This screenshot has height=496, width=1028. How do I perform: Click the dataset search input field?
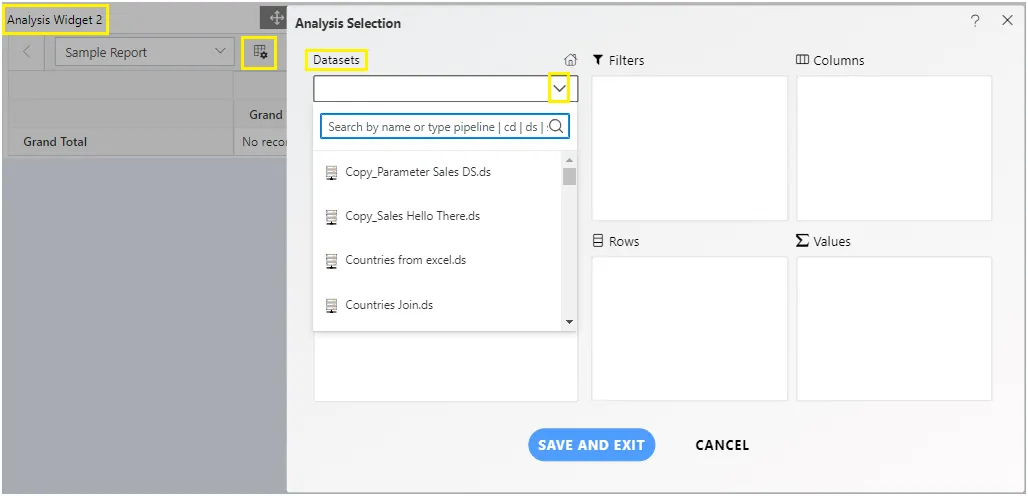click(437, 126)
